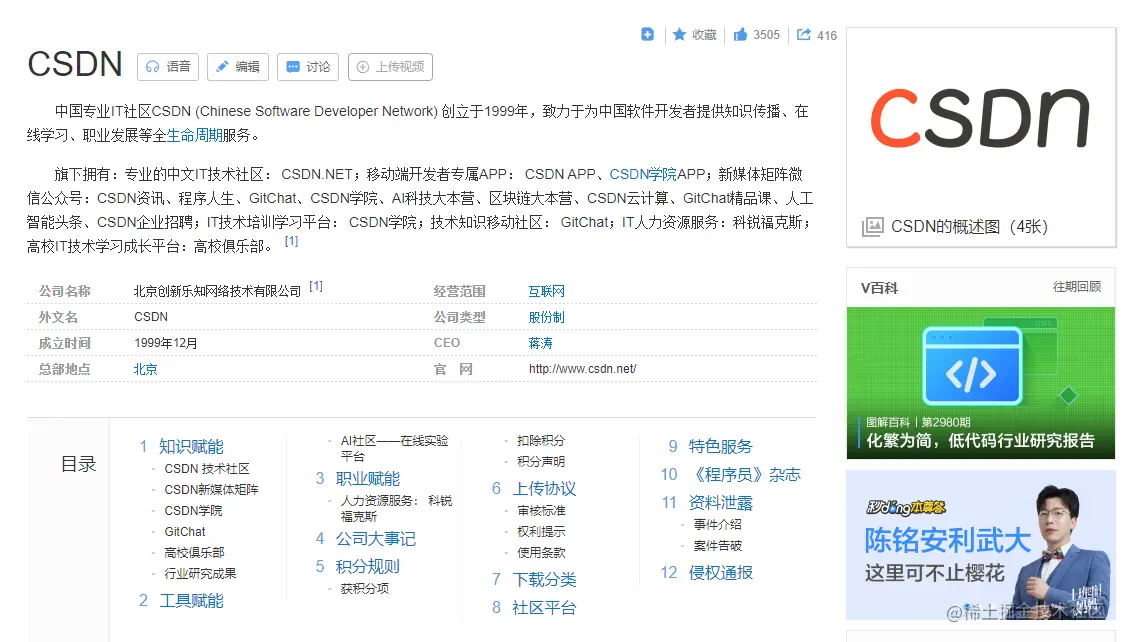Open the 语音 audio button

point(168,67)
